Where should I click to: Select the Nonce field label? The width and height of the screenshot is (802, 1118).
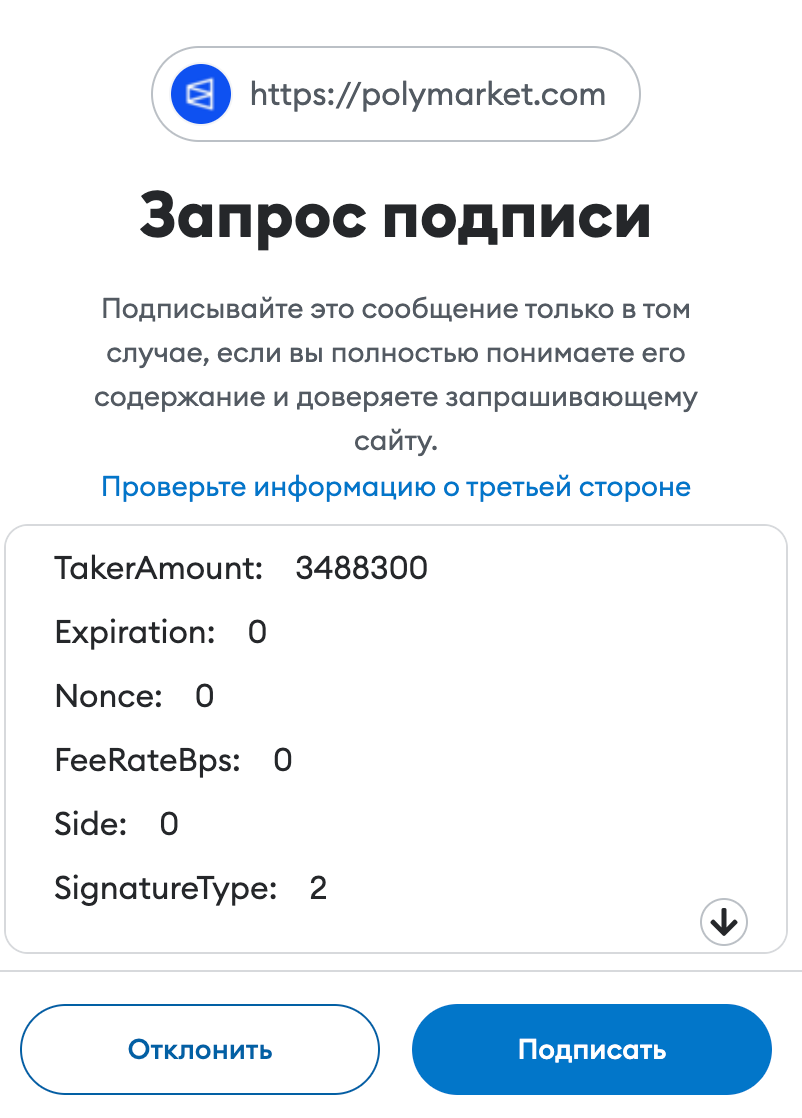click(x=108, y=696)
